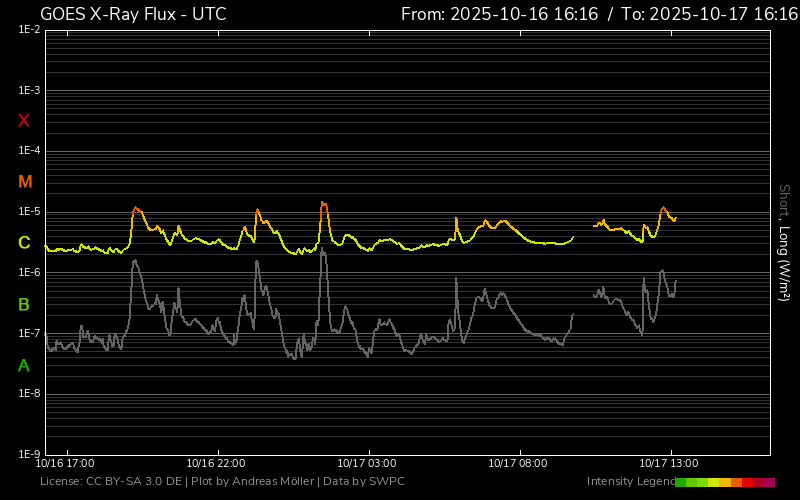Click the From date 2025-10-16 16:16
The width and height of the screenshot is (800, 500).
tap(499, 14)
